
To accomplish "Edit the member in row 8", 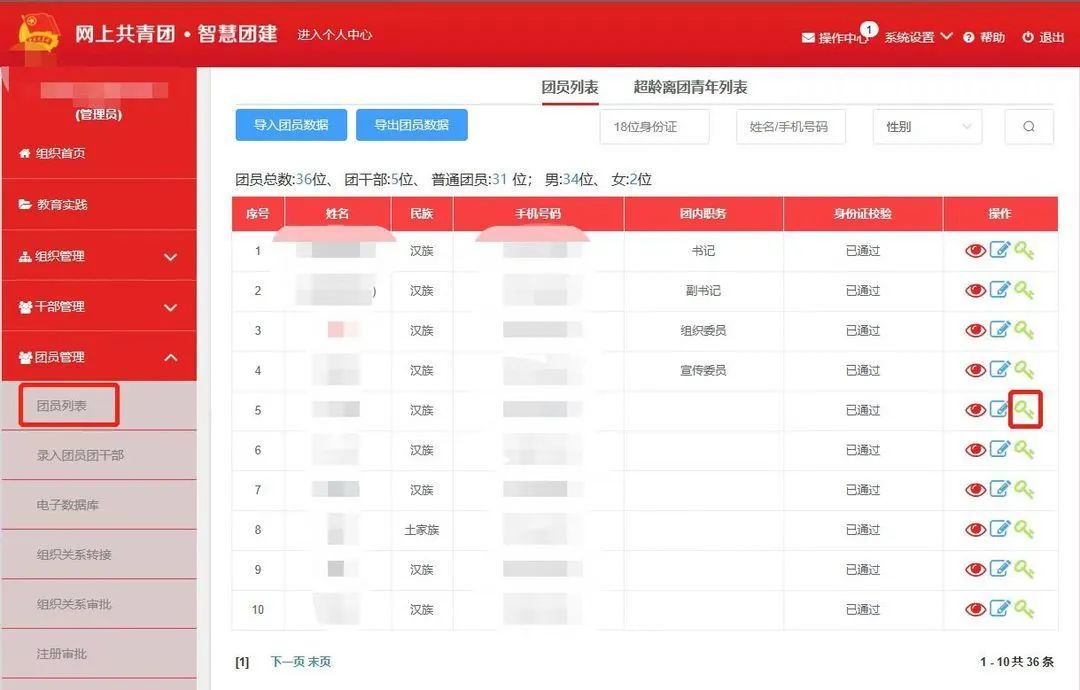I will tap(999, 530).
